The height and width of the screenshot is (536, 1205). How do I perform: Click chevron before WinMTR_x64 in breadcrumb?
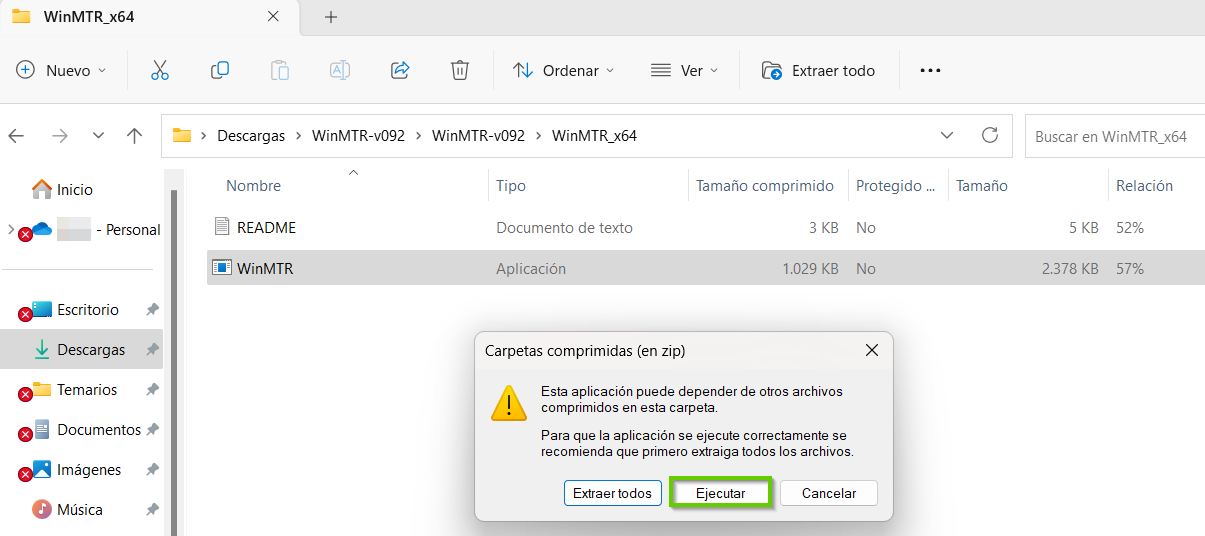point(539,136)
